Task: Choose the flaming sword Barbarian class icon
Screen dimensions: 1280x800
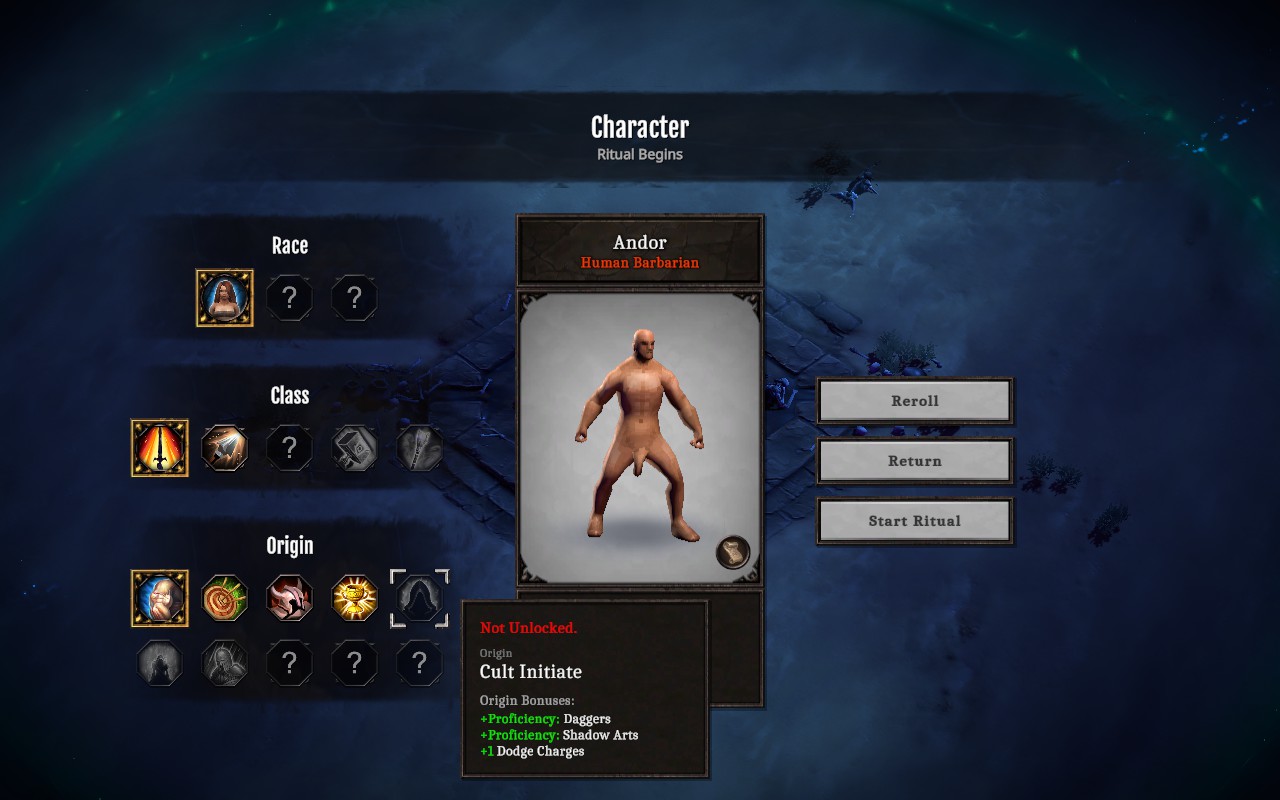Action: tap(160, 448)
